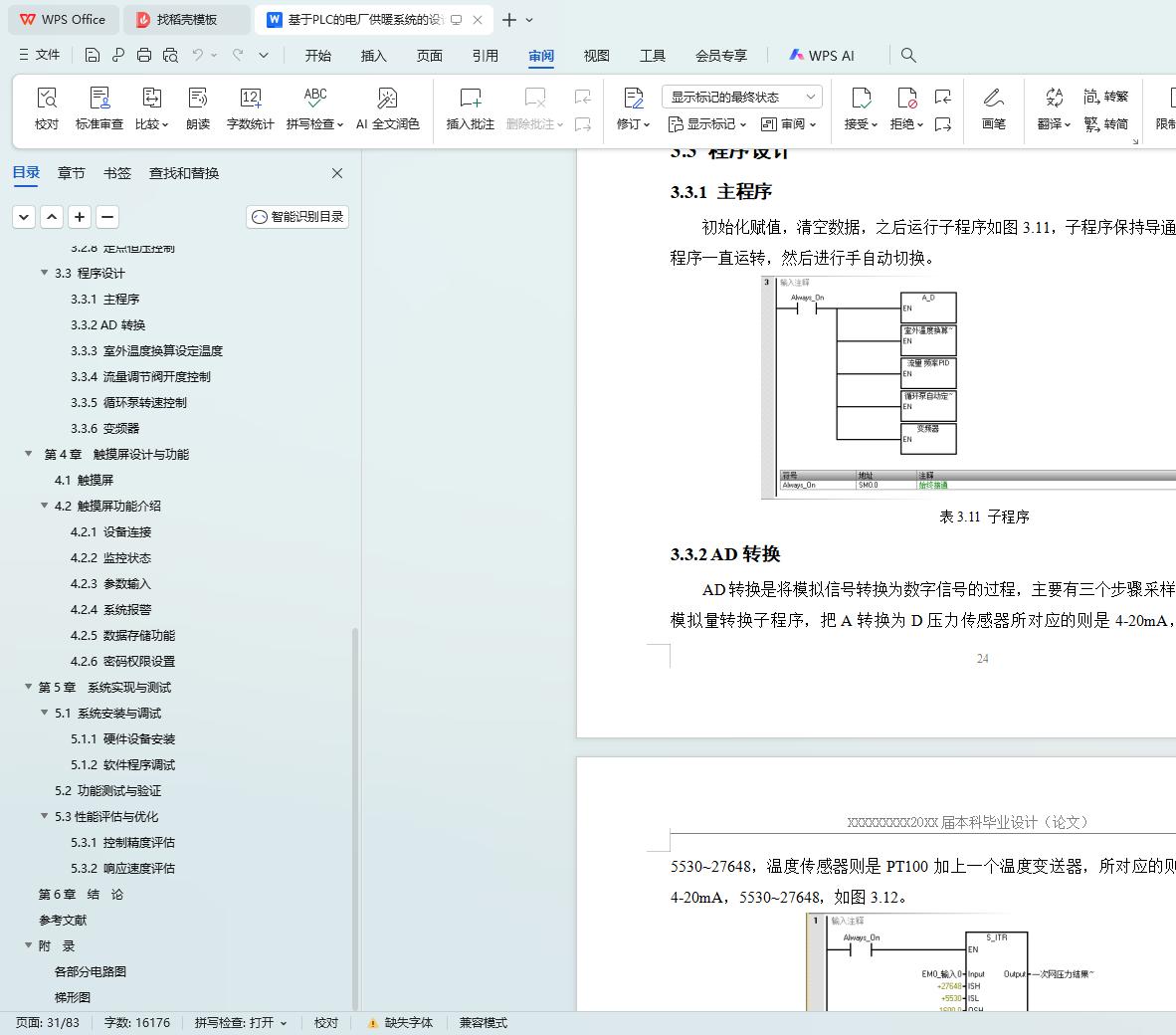
Task: Open the 审阅 pane dropdown in ribbon
Action: 788,123
